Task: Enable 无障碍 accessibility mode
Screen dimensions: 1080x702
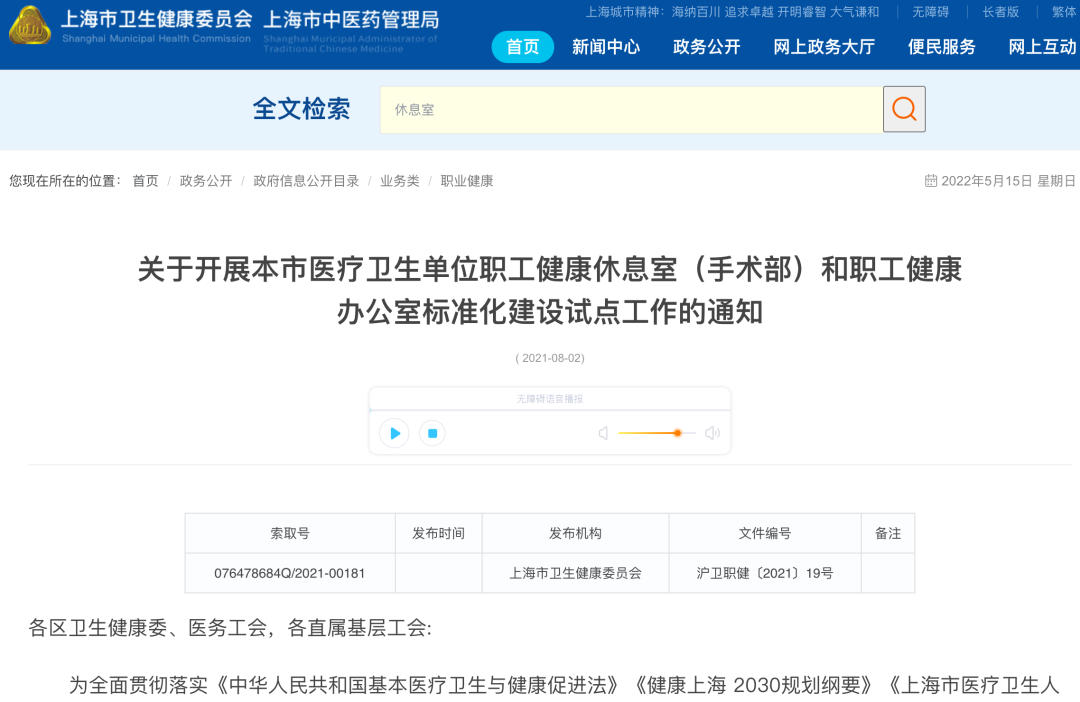Action: click(x=930, y=12)
